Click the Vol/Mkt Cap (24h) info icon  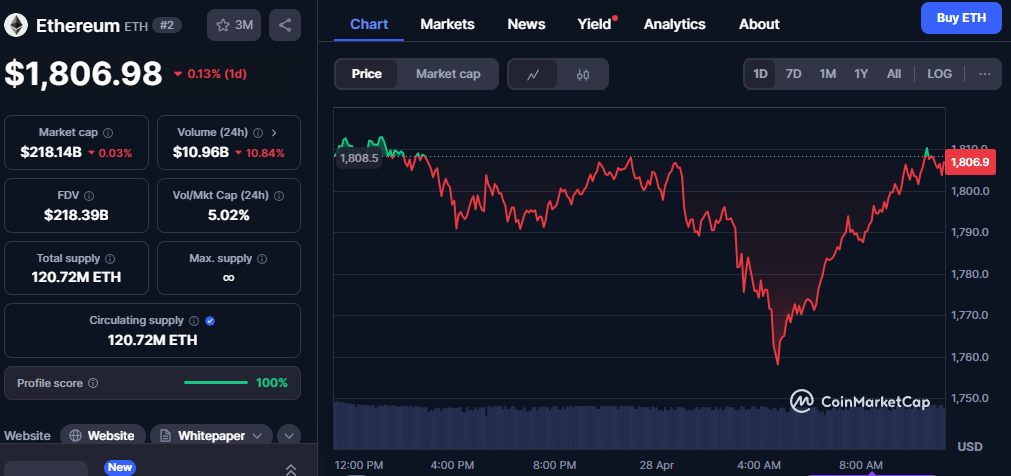(x=279, y=195)
